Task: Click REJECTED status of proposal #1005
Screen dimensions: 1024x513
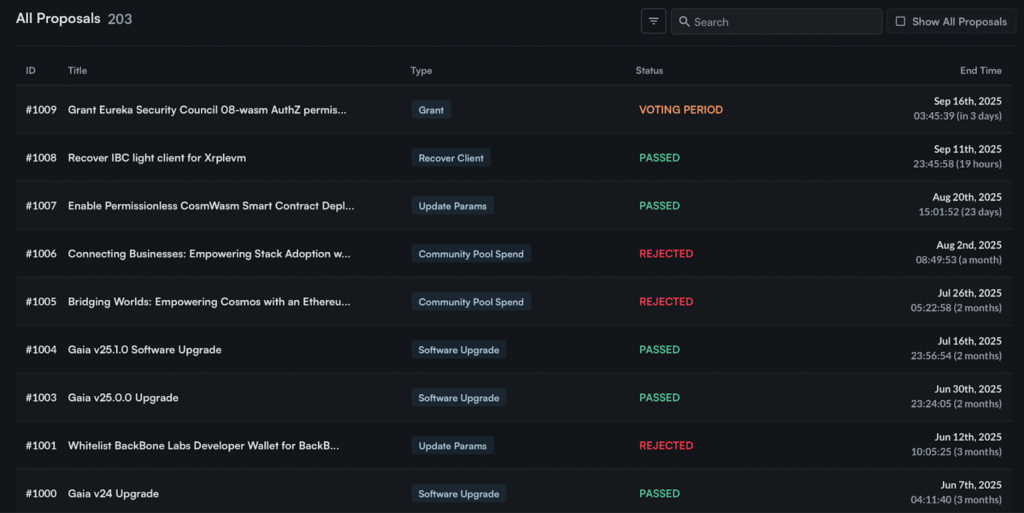Action: 666,302
